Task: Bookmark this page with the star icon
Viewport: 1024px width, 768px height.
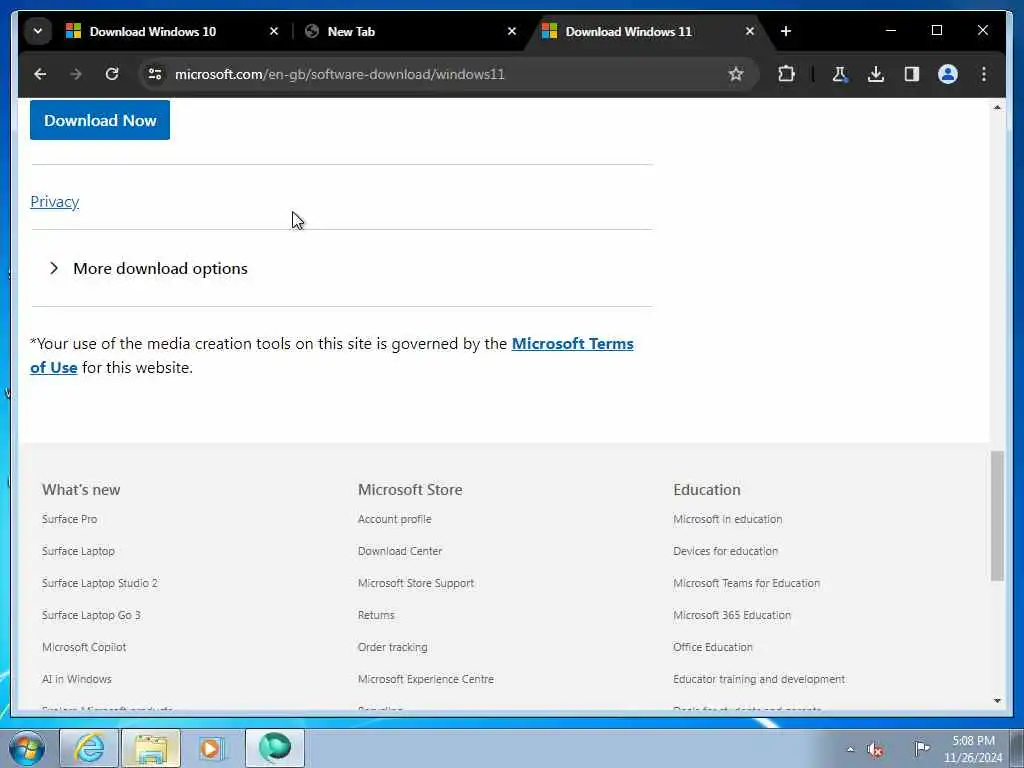Action: pos(736,74)
